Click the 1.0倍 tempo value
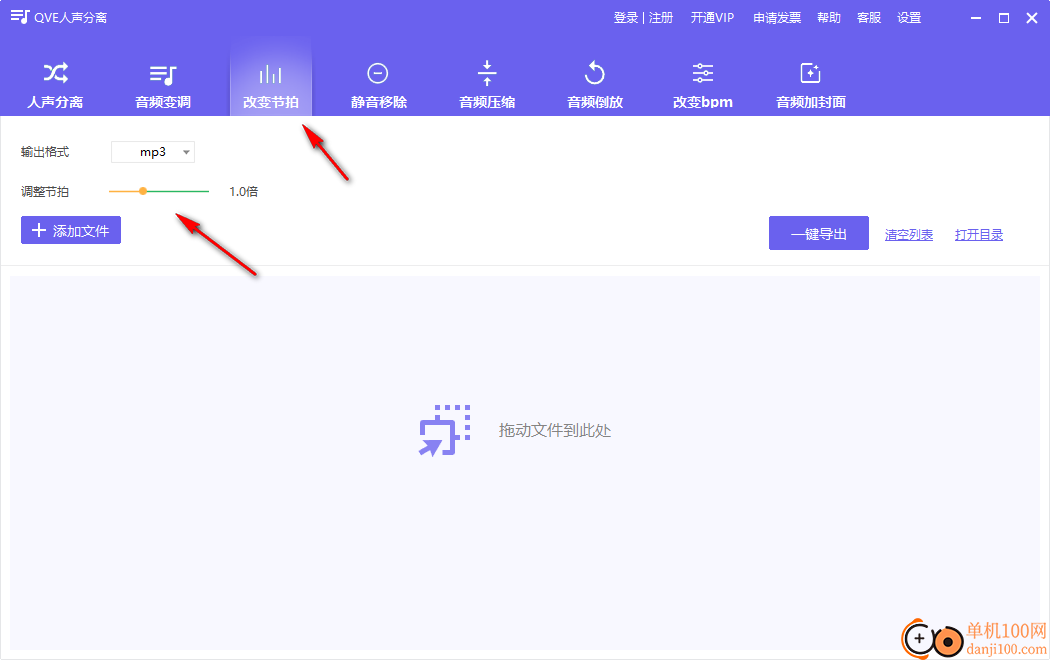Viewport: 1050px width, 660px height. (243, 191)
